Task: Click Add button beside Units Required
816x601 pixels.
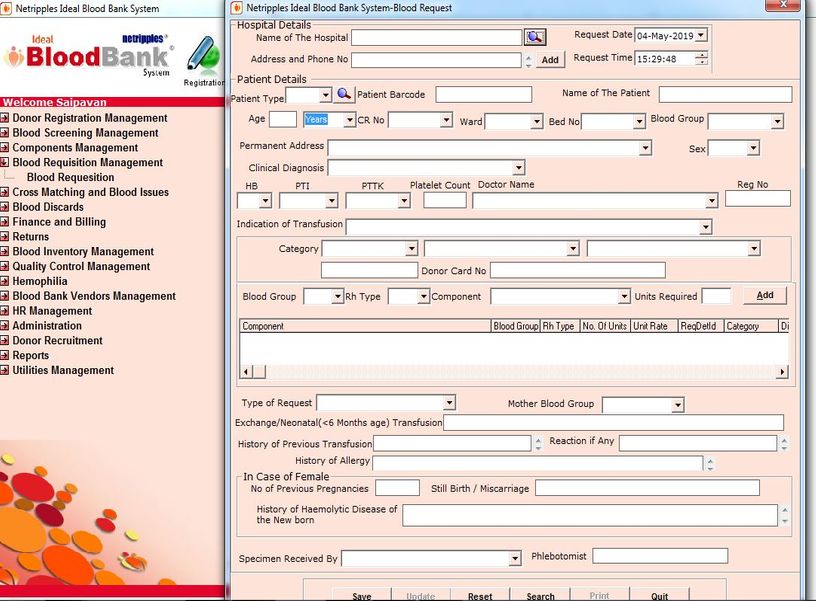Action: [764, 296]
